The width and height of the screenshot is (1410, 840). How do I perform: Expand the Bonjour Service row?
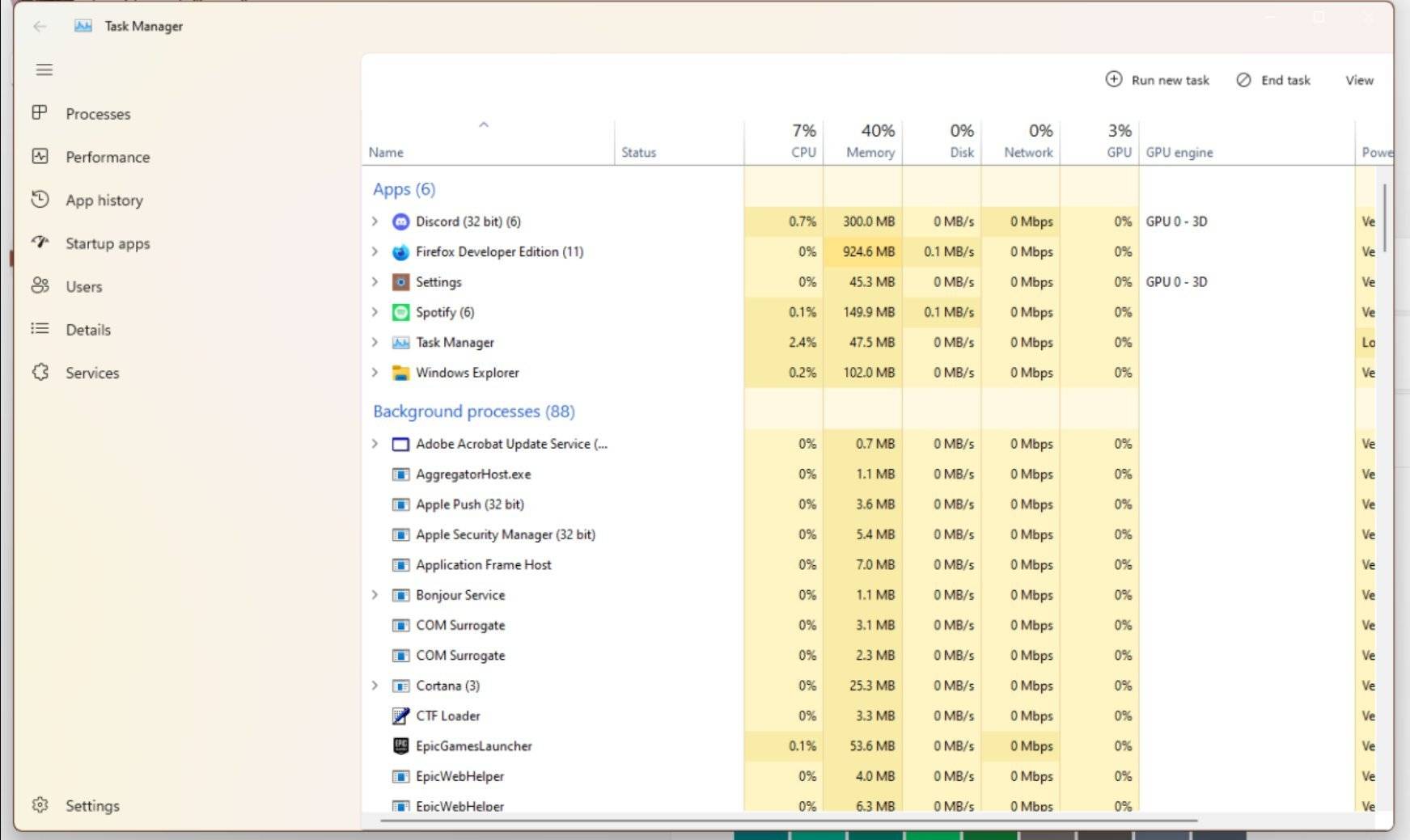point(375,594)
